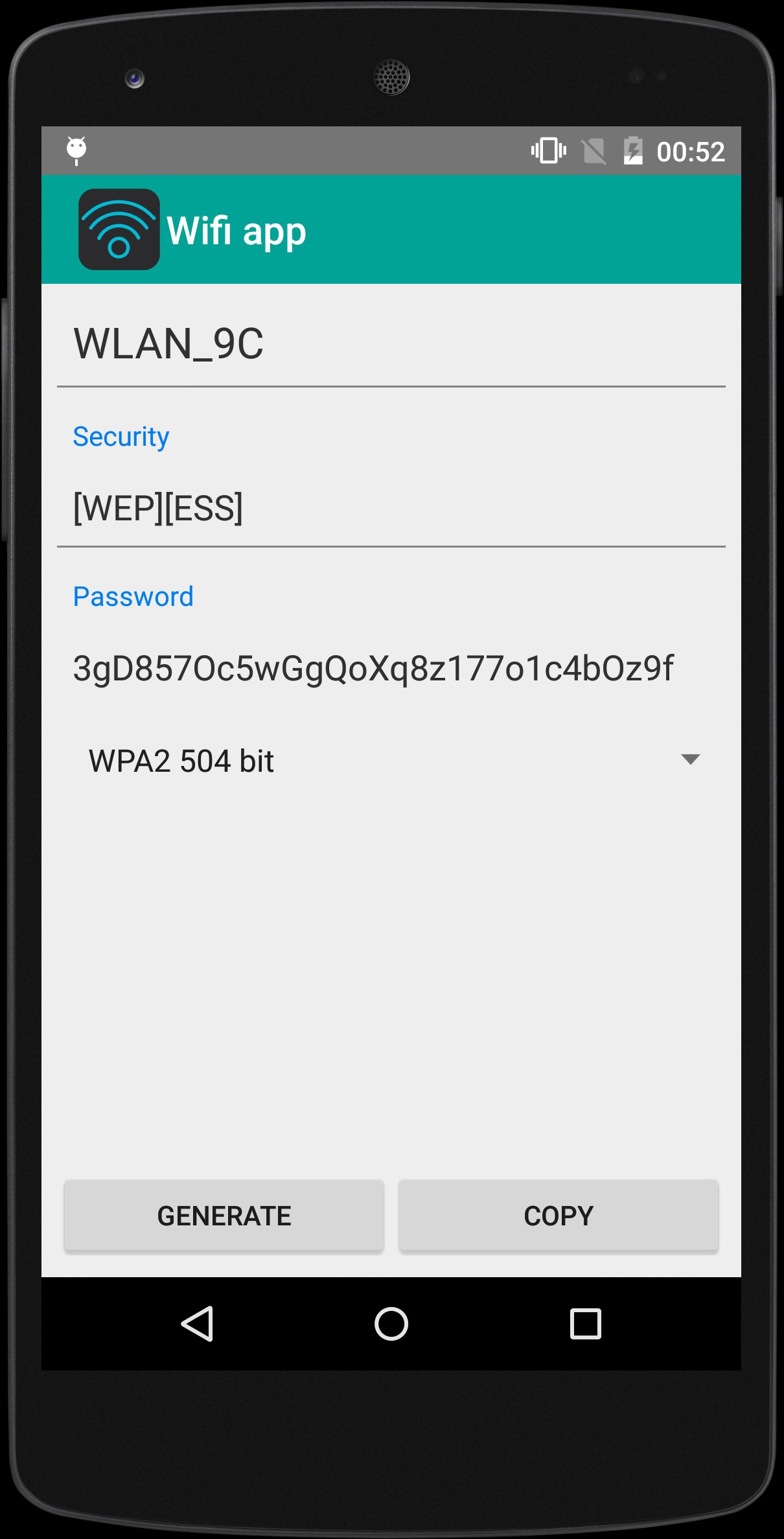
Task: Tap the Security label
Action: click(x=121, y=437)
